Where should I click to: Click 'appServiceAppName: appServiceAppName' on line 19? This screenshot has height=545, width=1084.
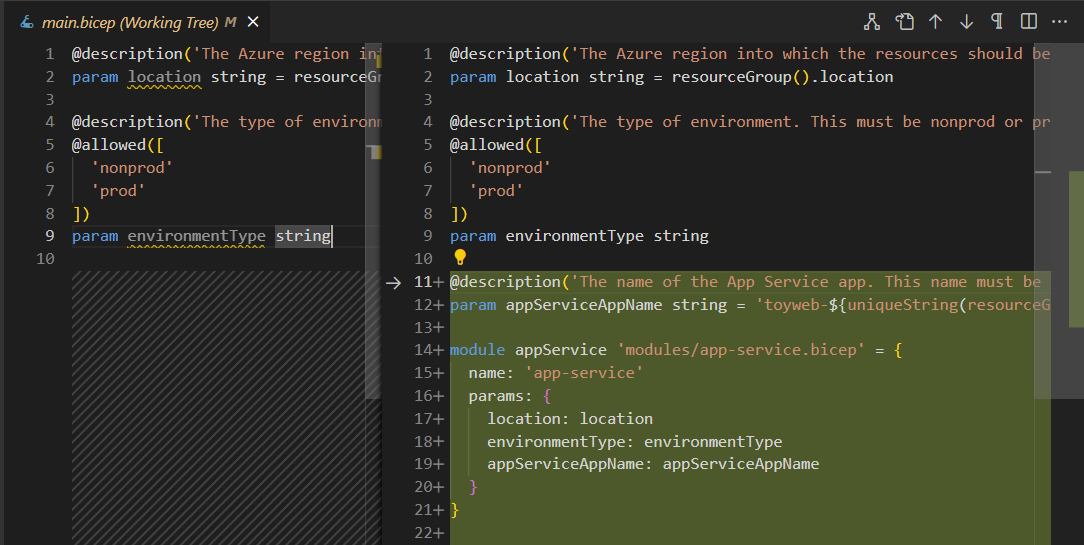tap(653, 464)
